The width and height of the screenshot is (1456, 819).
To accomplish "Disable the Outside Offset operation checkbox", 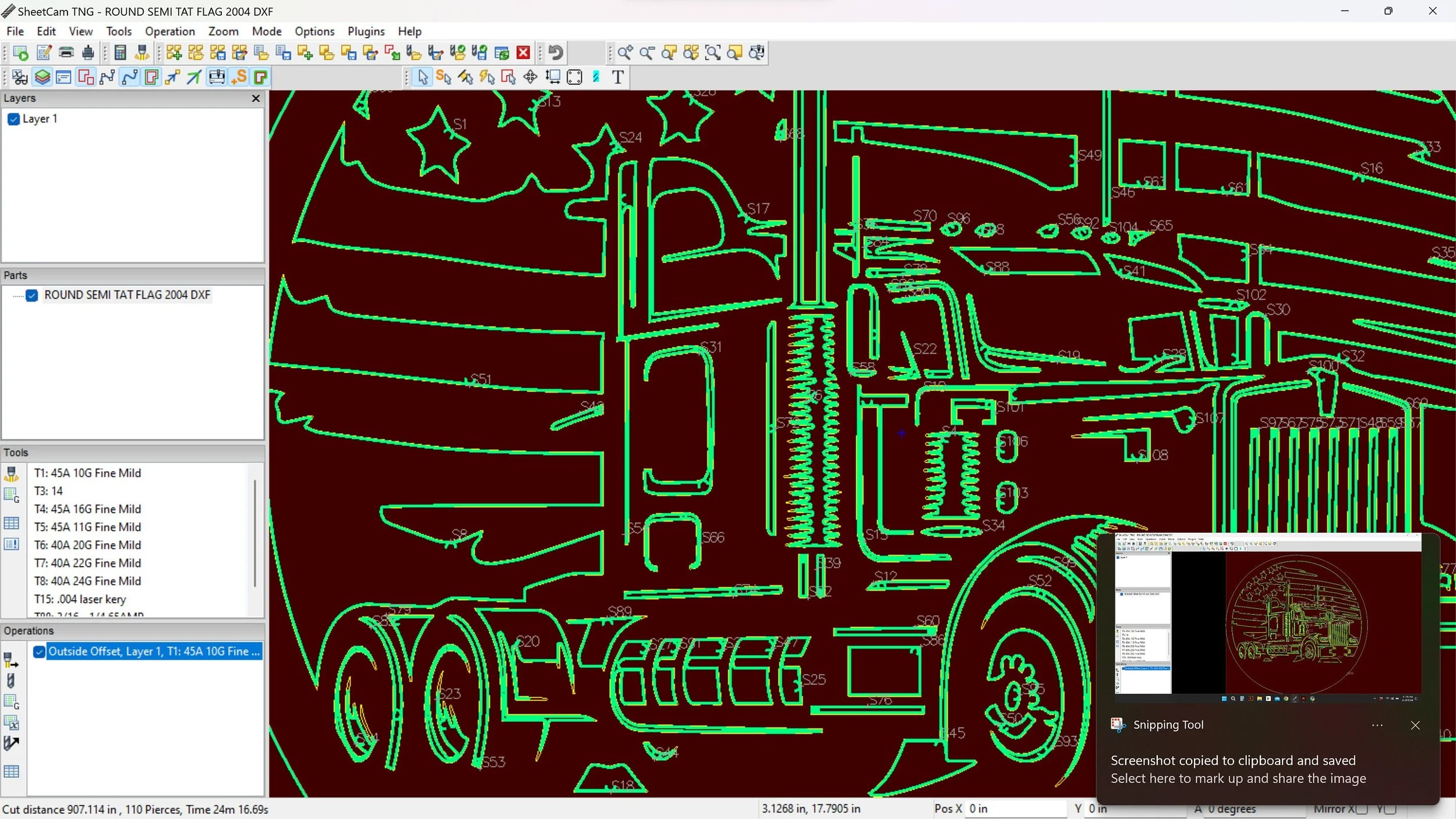I will [x=39, y=652].
